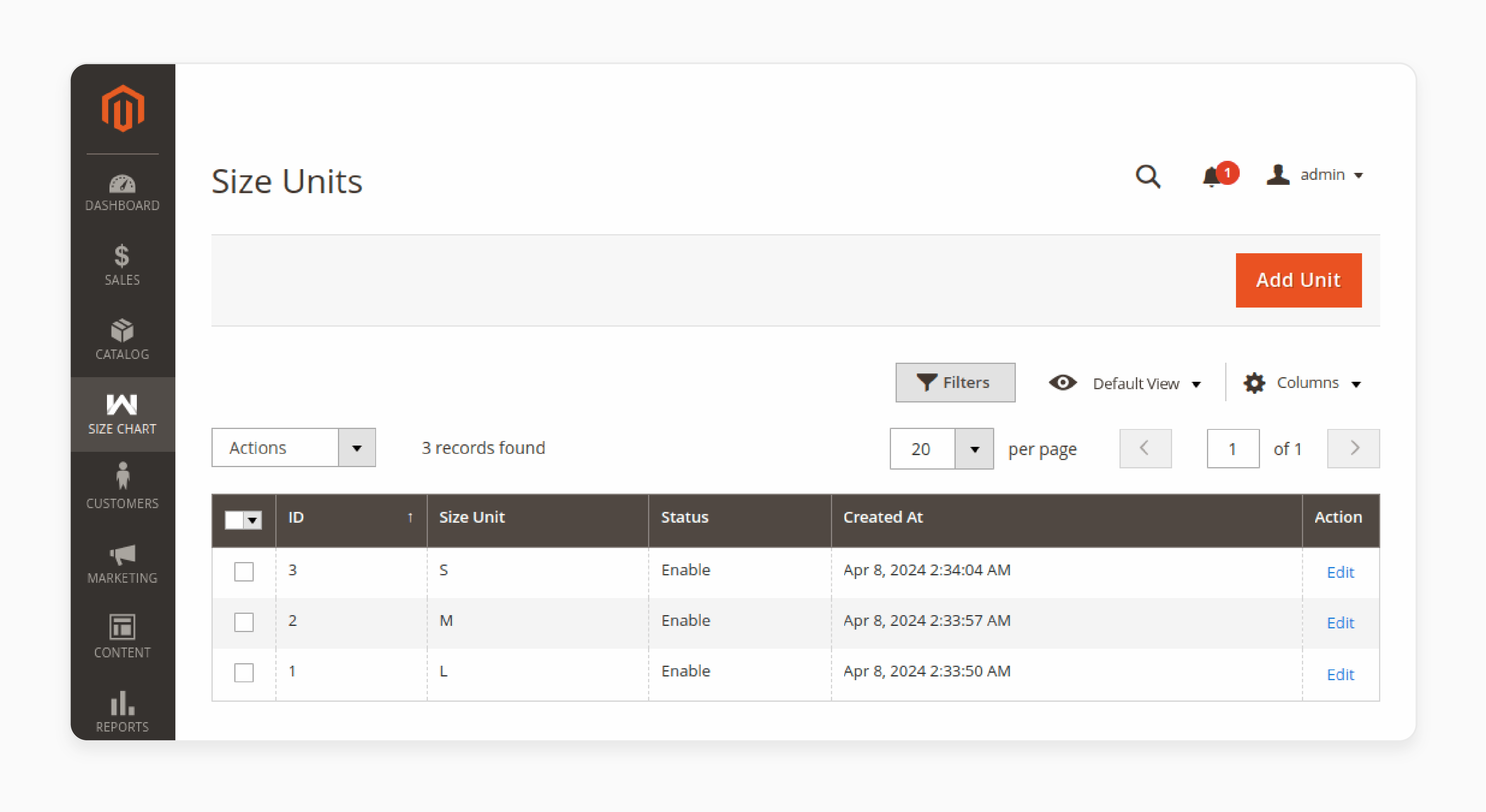Open the Catalog sidebar menu

(x=122, y=340)
